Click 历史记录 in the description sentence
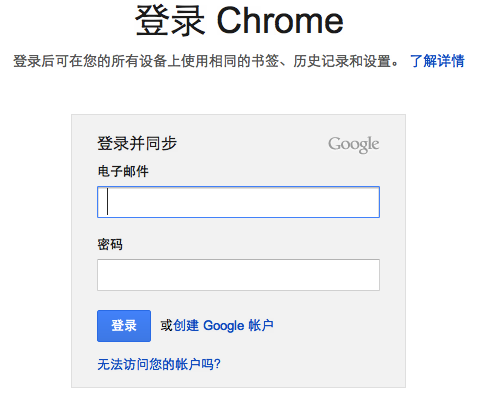The width and height of the screenshot is (478, 395). [x=320, y=61]
